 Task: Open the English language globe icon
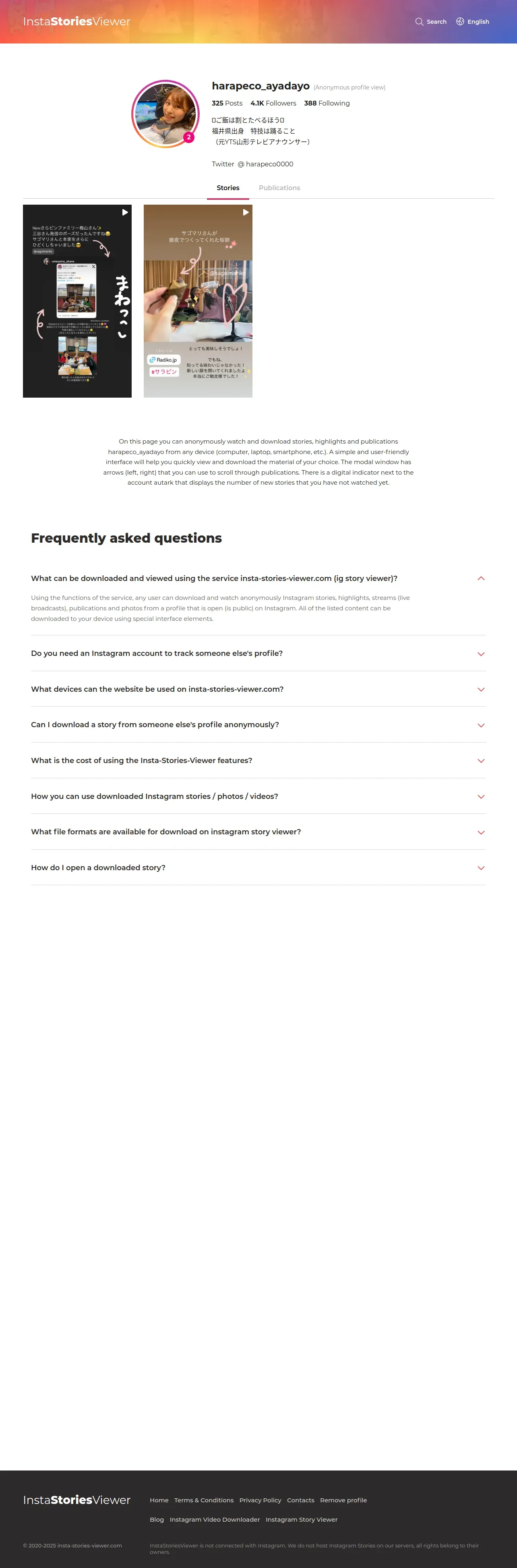click(461, 22)
